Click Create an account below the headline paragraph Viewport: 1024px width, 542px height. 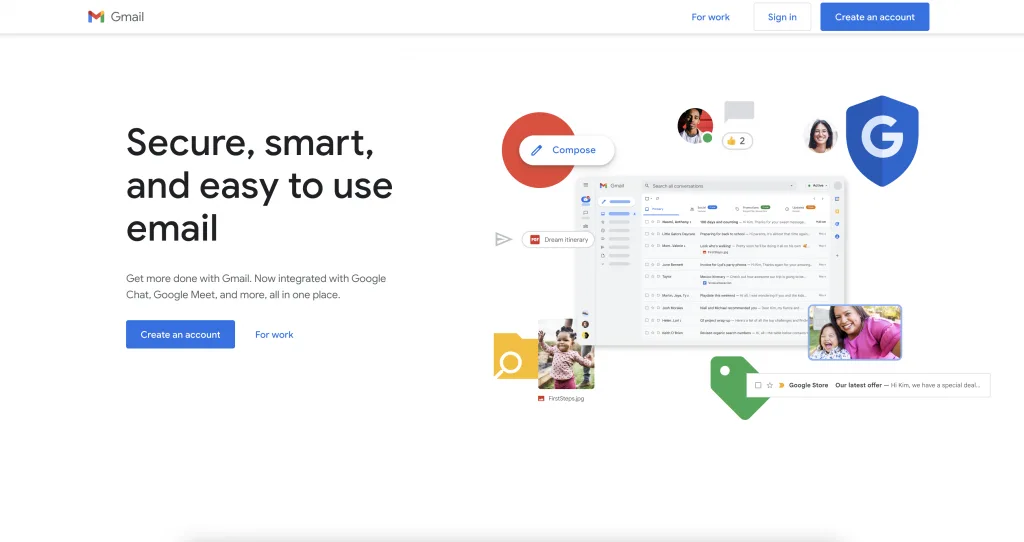pos(180,334)
